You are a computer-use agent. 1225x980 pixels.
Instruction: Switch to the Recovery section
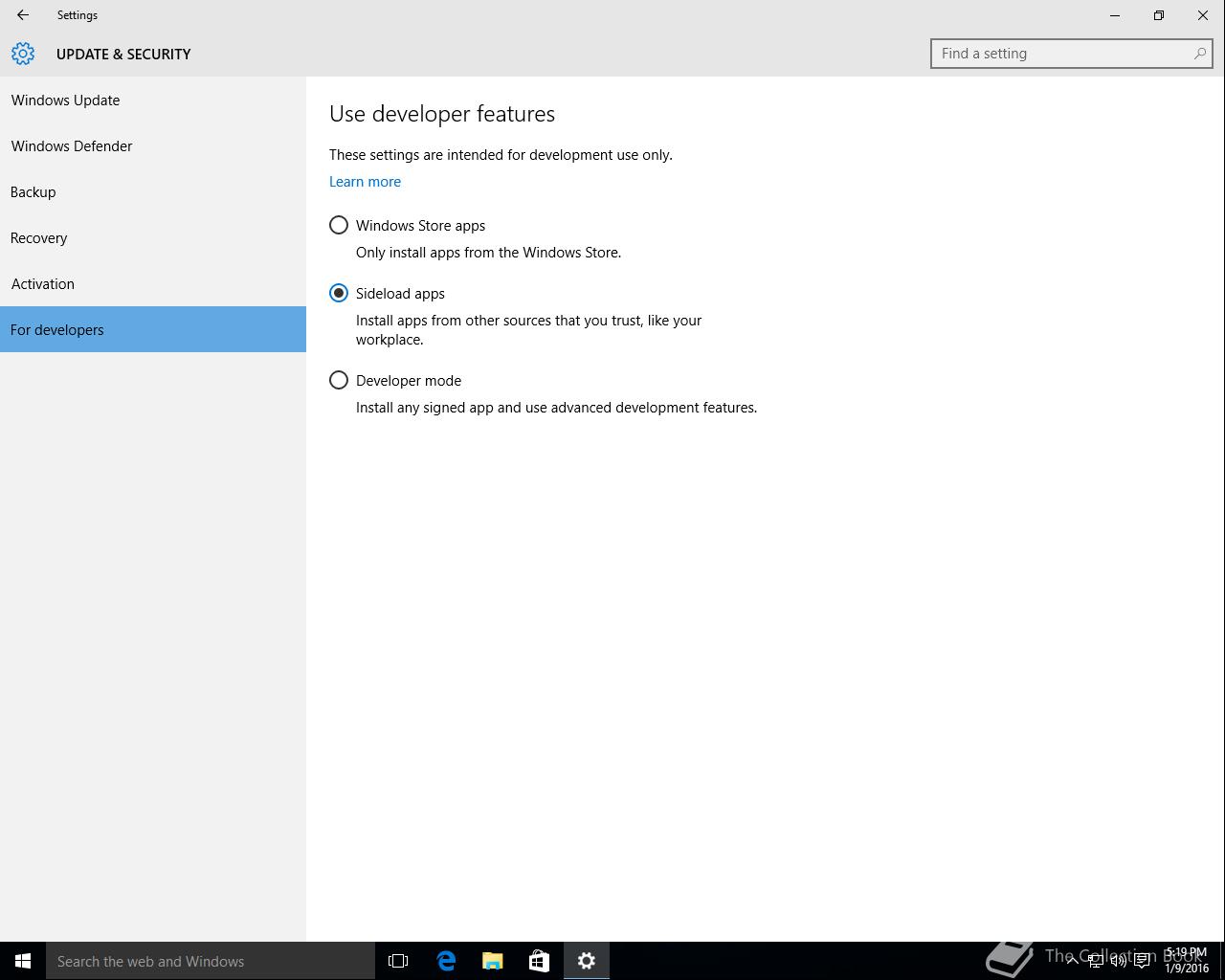(153, 237)
